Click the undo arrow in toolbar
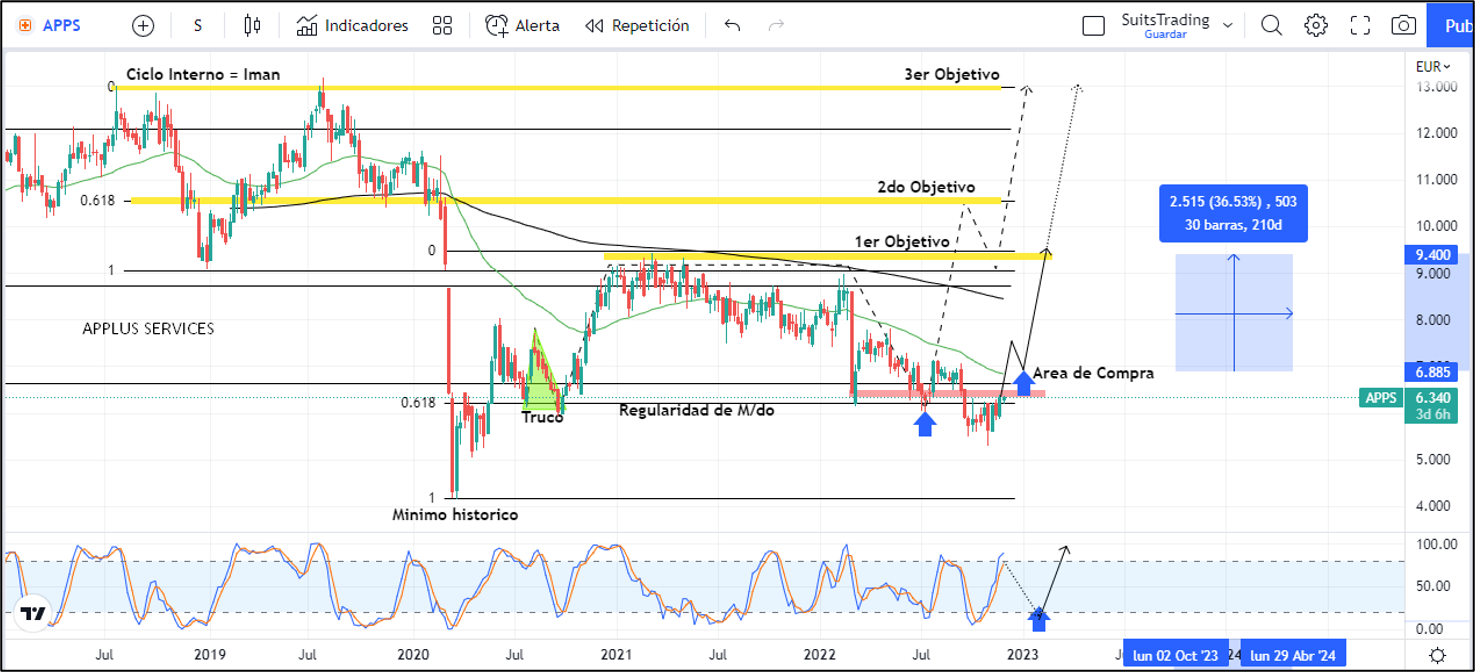The image size is (1476, 672). pyautogui.click(x=732, y=26)
